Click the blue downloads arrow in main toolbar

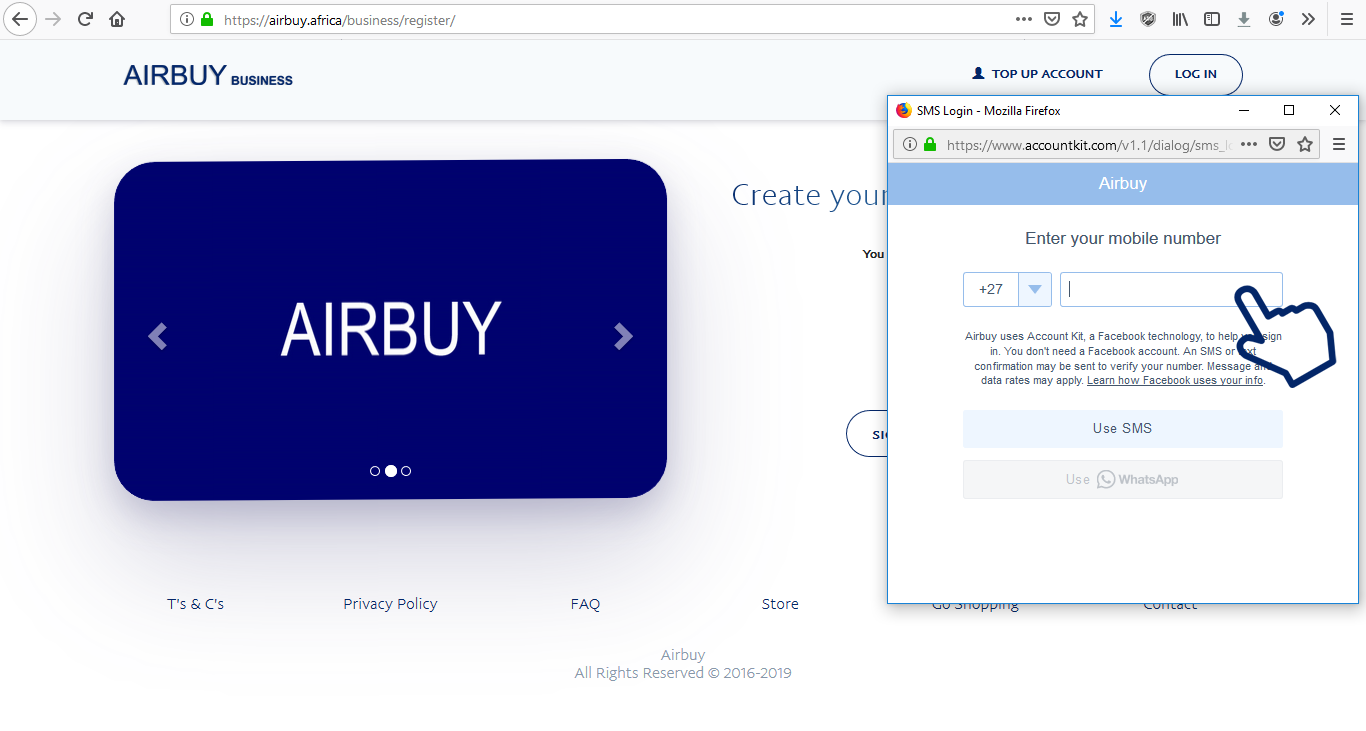point(1116,19)
